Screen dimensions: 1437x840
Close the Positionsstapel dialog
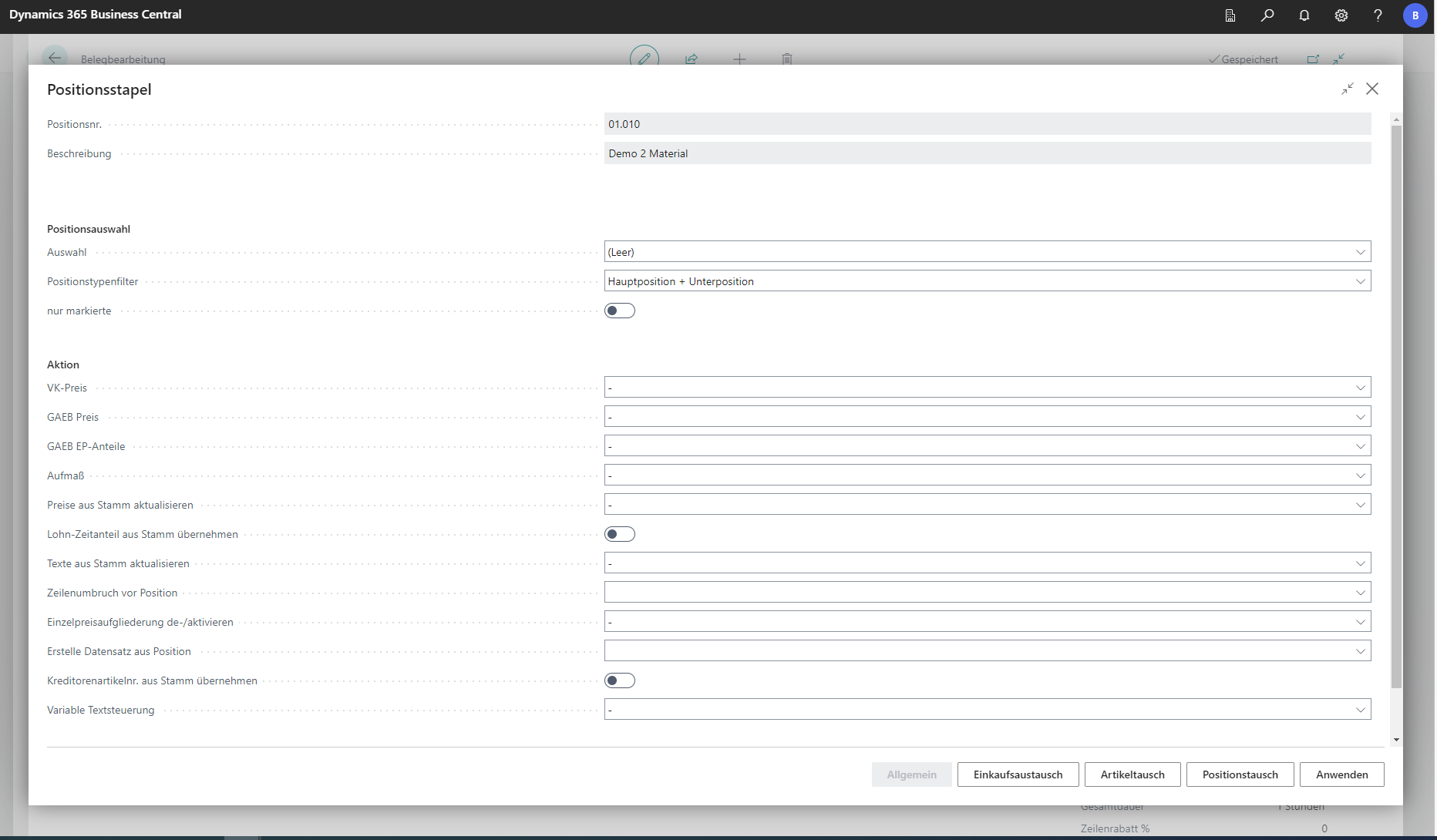pyautogui.click(x=1372, y=89)
